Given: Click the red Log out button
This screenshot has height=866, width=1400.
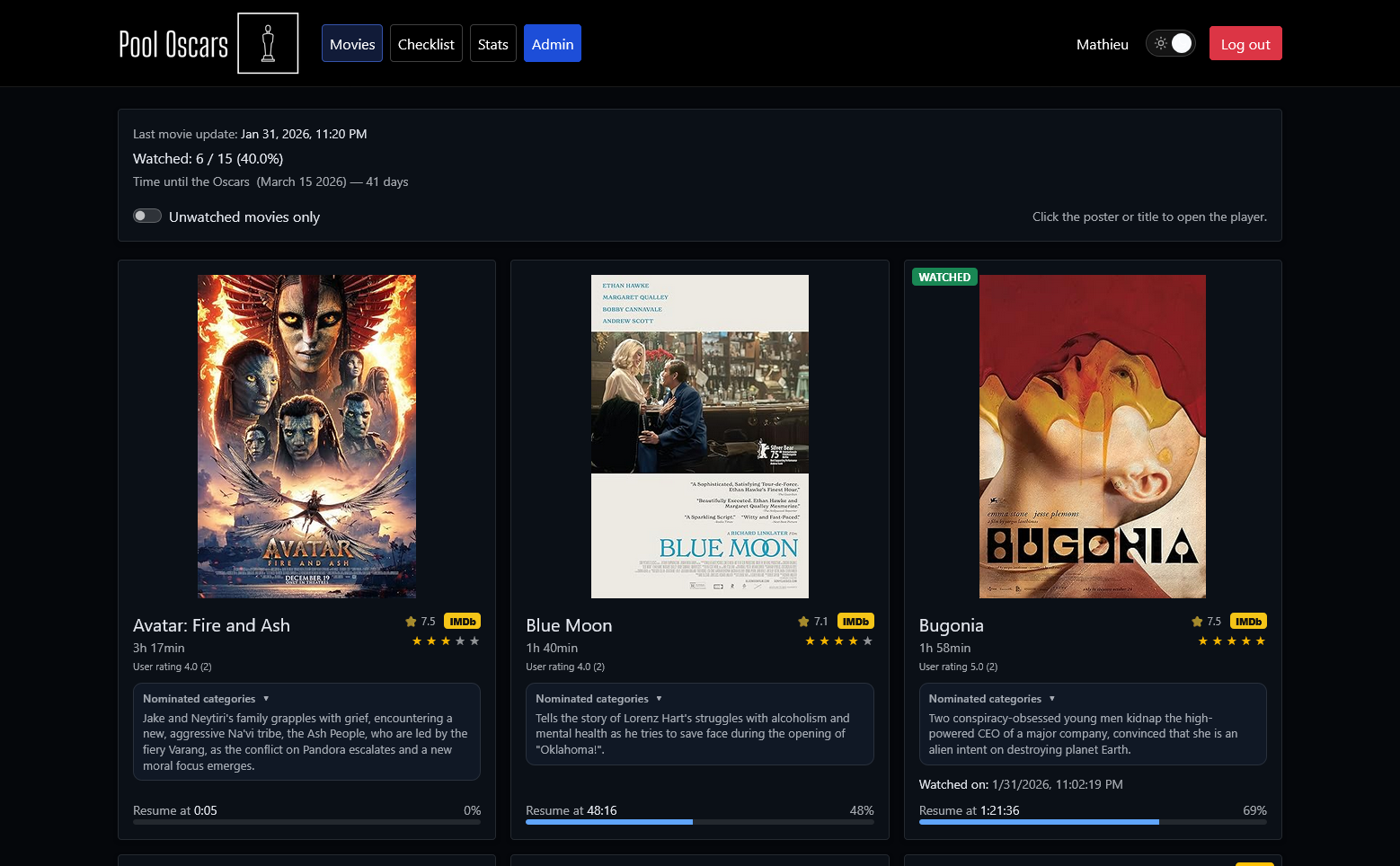Looking at the screenshot, I should pyautogui.click(x=1245, y=43).
